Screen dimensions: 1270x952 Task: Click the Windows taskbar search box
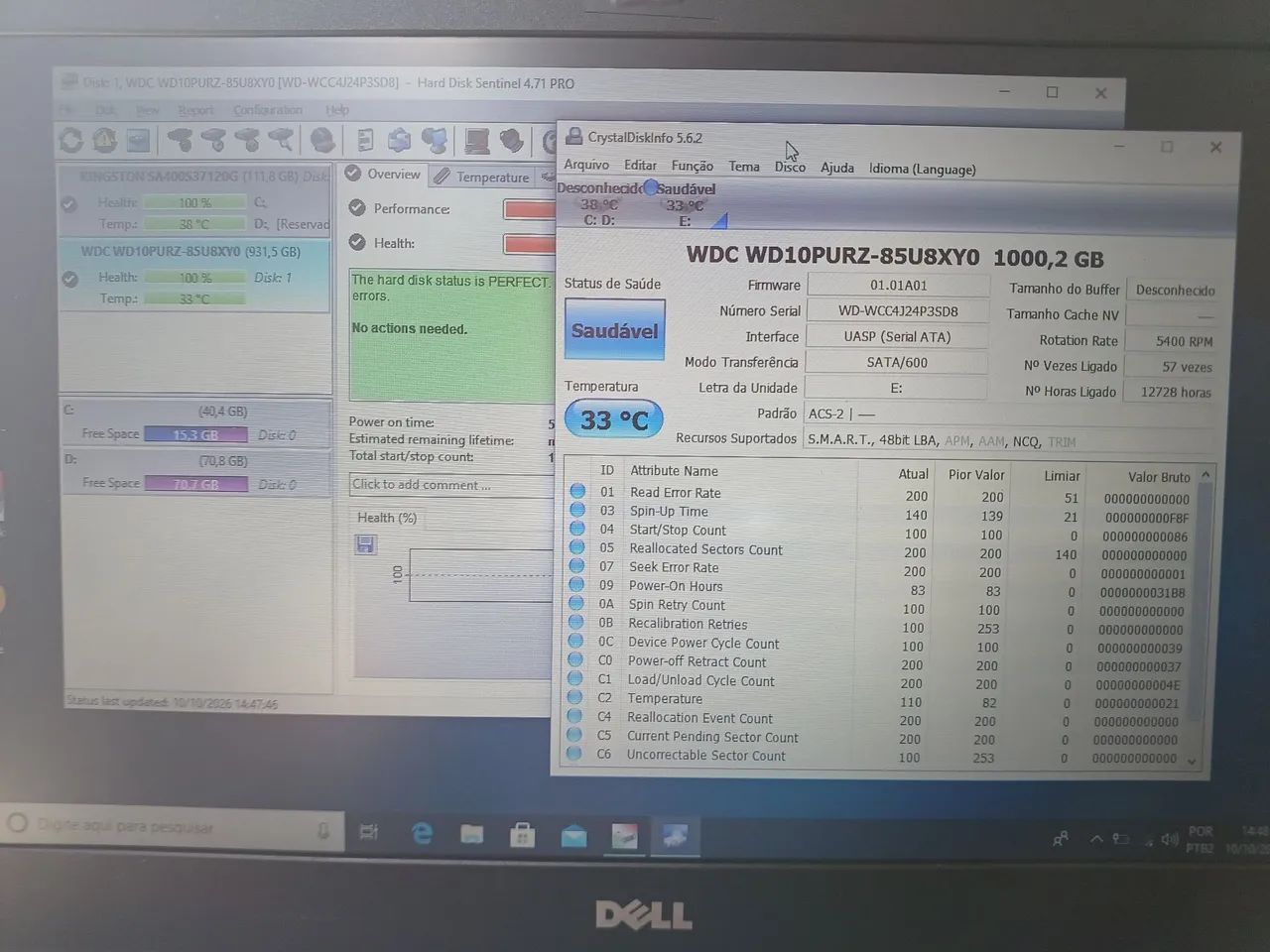click(x=171, y=826)
